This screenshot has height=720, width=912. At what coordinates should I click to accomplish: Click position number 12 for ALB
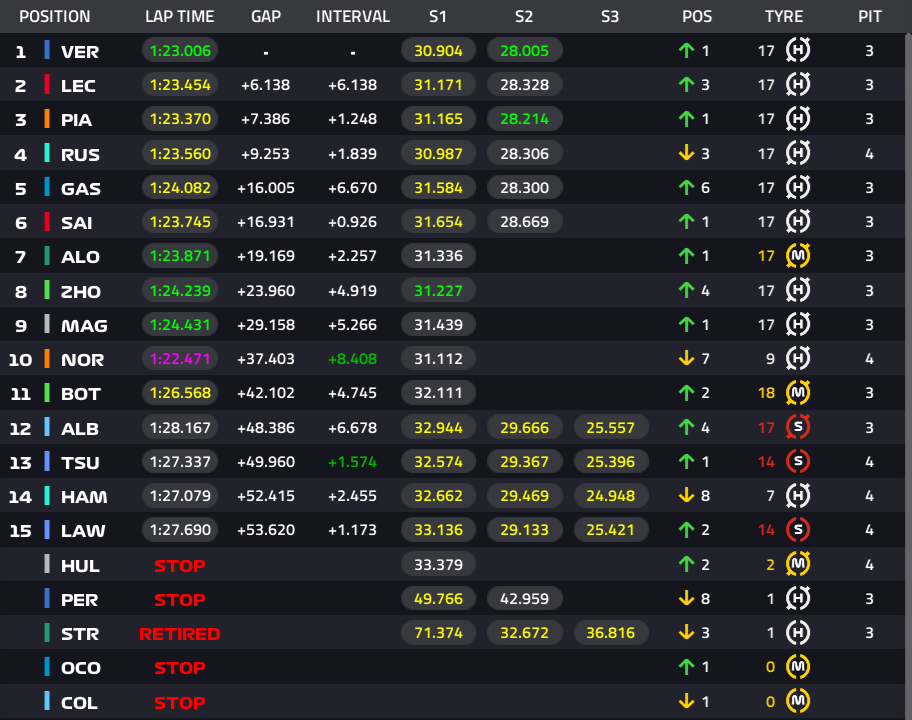pos(20,429)
